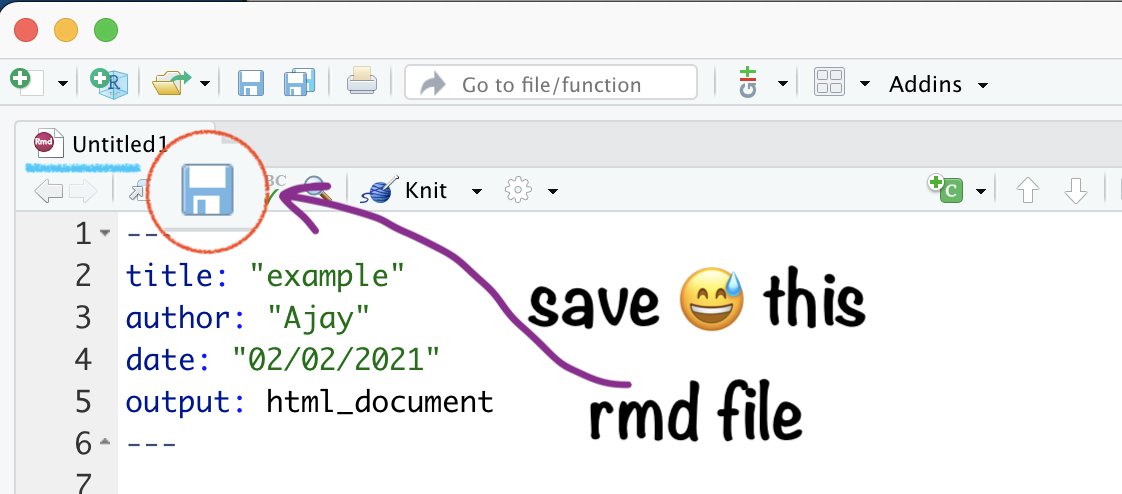
Task: Click the Go to file/function search box
Action: click(x=550, y=84)
